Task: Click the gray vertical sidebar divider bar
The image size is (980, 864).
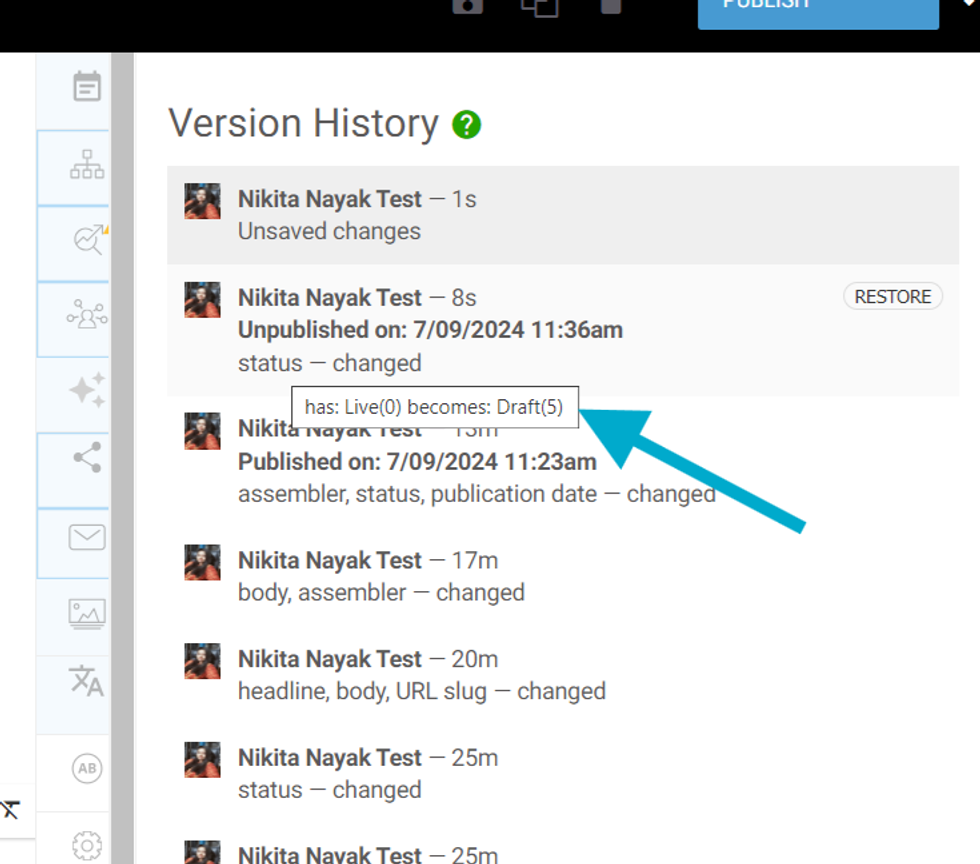Action: pyautogui.click(x=122, y=450)
